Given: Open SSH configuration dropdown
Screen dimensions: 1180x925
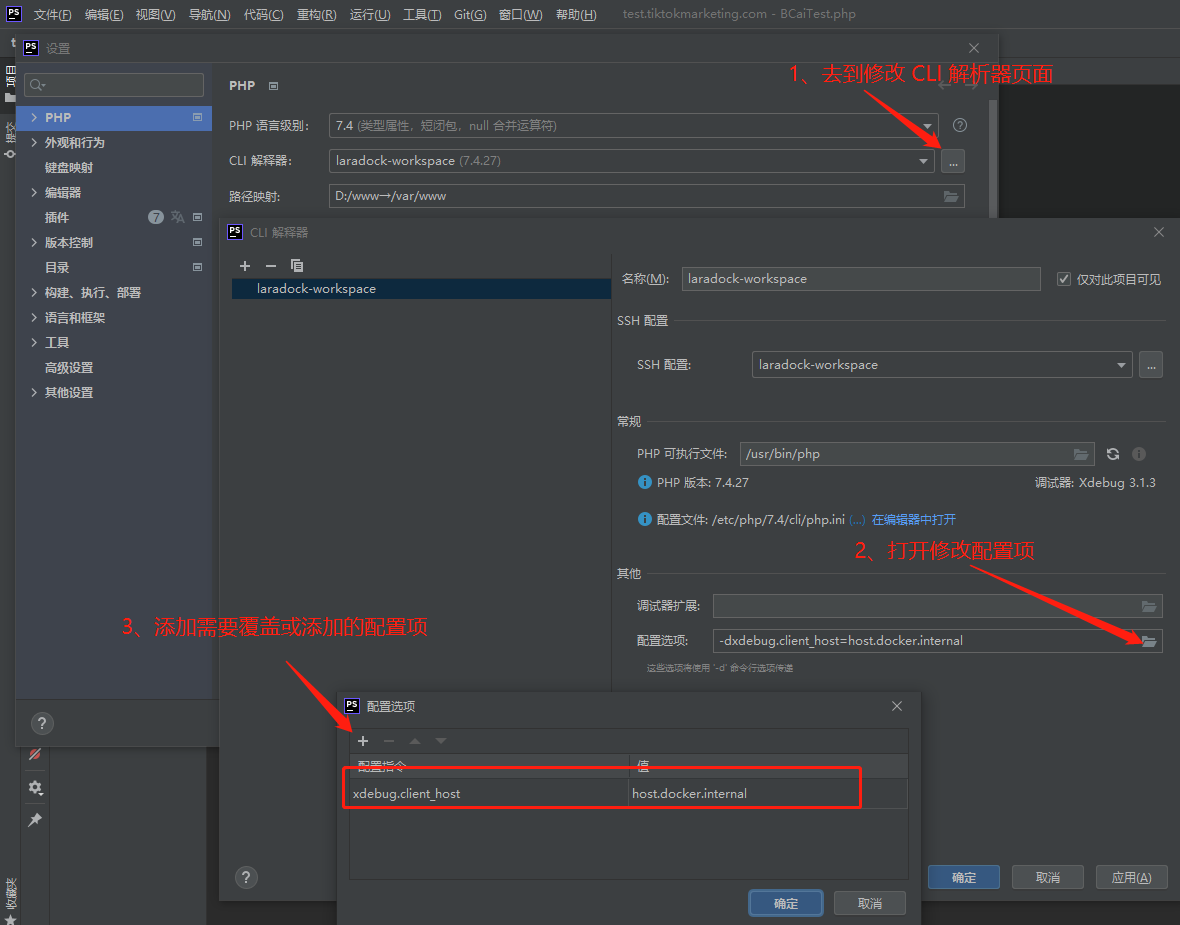Looking at the screenshot, I should 1121,365.
